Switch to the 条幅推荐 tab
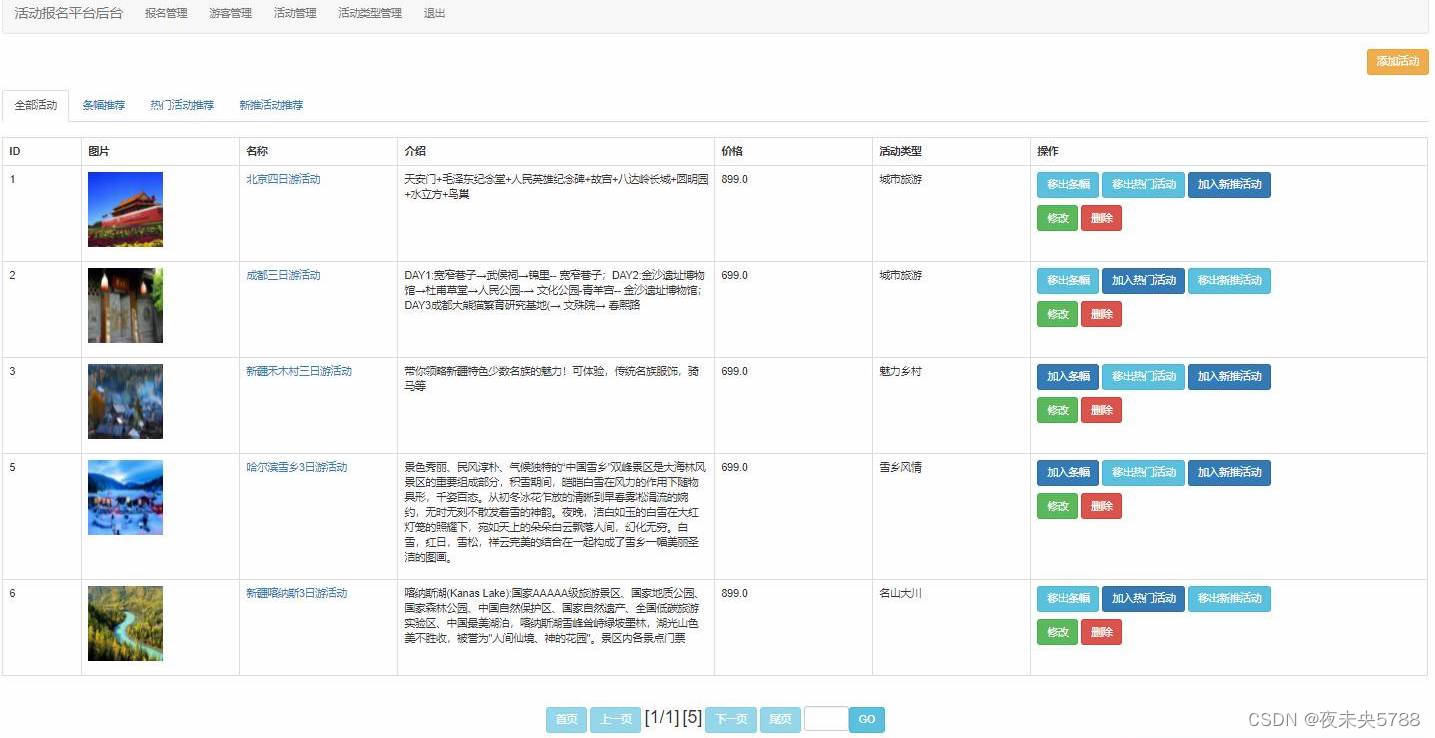The image size is (1435, 738). point(104,105)
